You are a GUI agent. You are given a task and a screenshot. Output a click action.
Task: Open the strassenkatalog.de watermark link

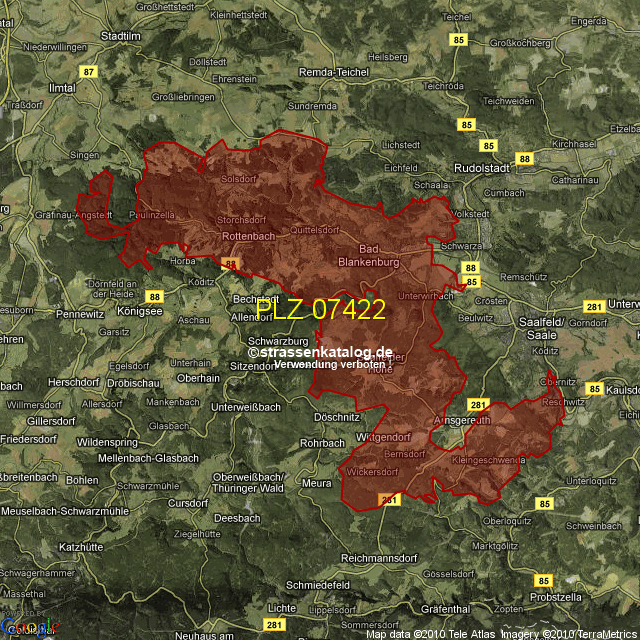click(x=320, y=352)
